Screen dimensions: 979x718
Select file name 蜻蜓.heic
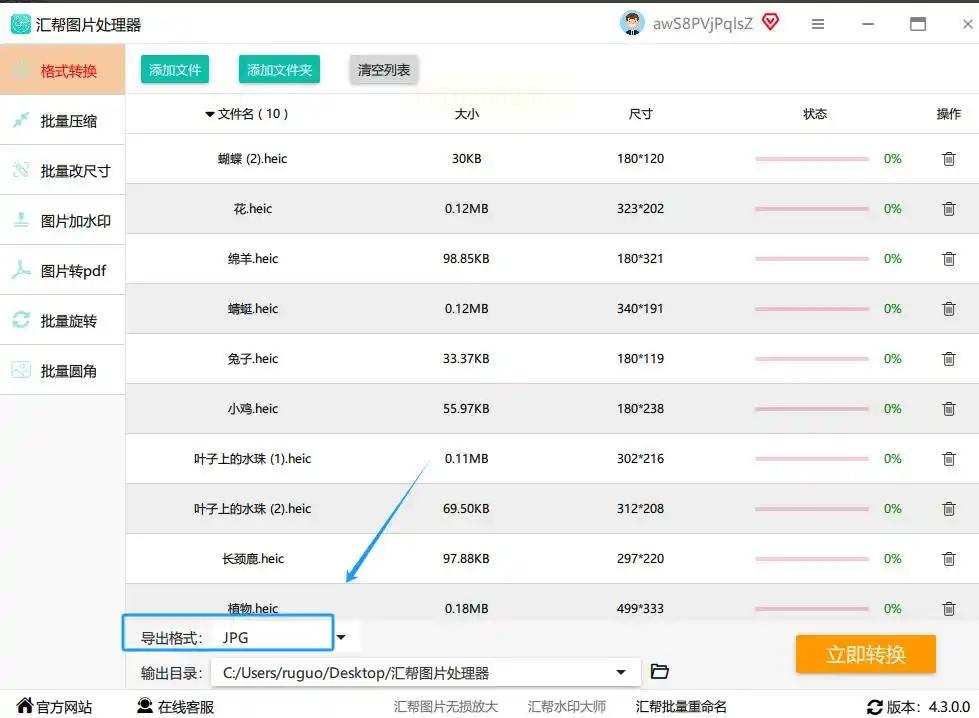click(252, 308)
